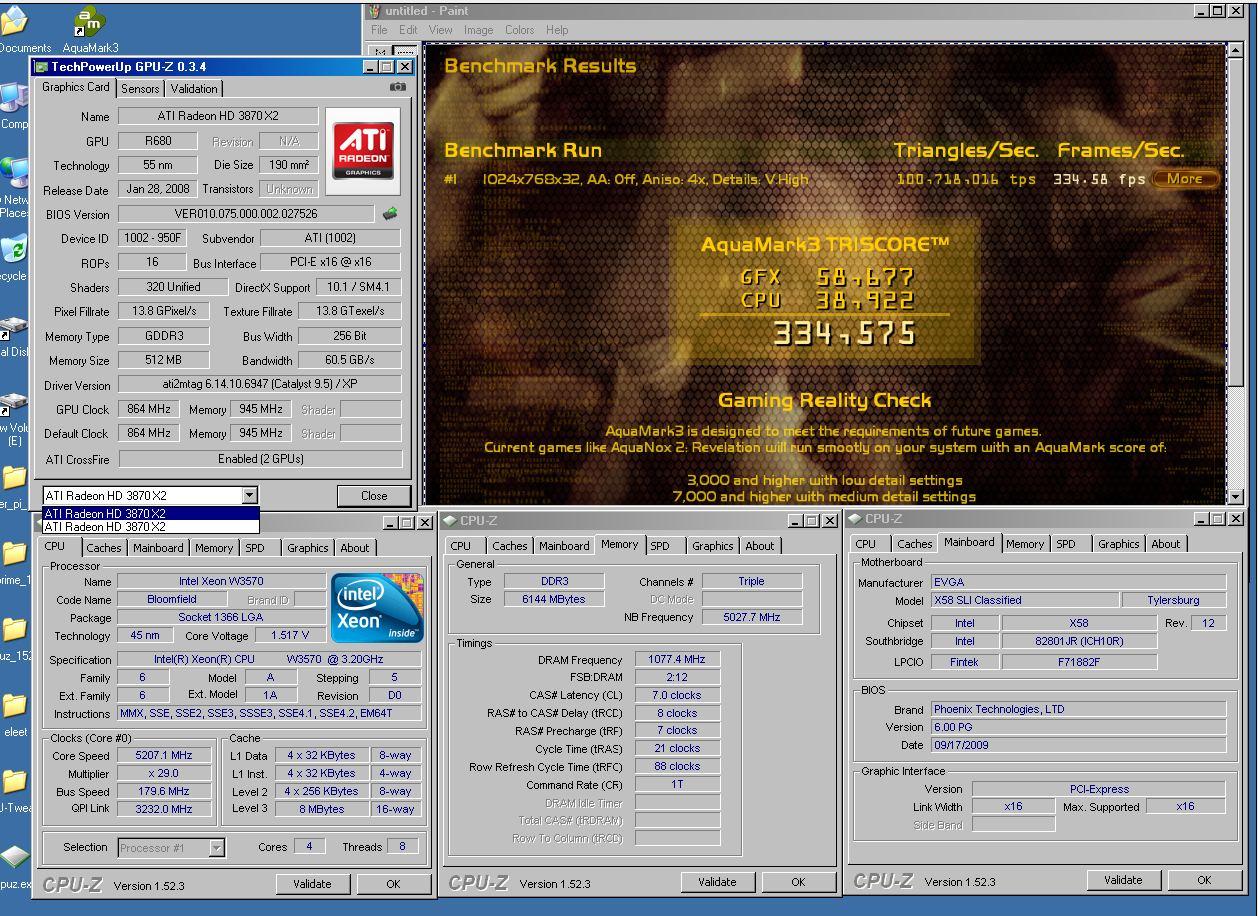Click the NB Frequency value 5027.7 MHz
This screenshot has width=1258, height=916.
point(751,618)
